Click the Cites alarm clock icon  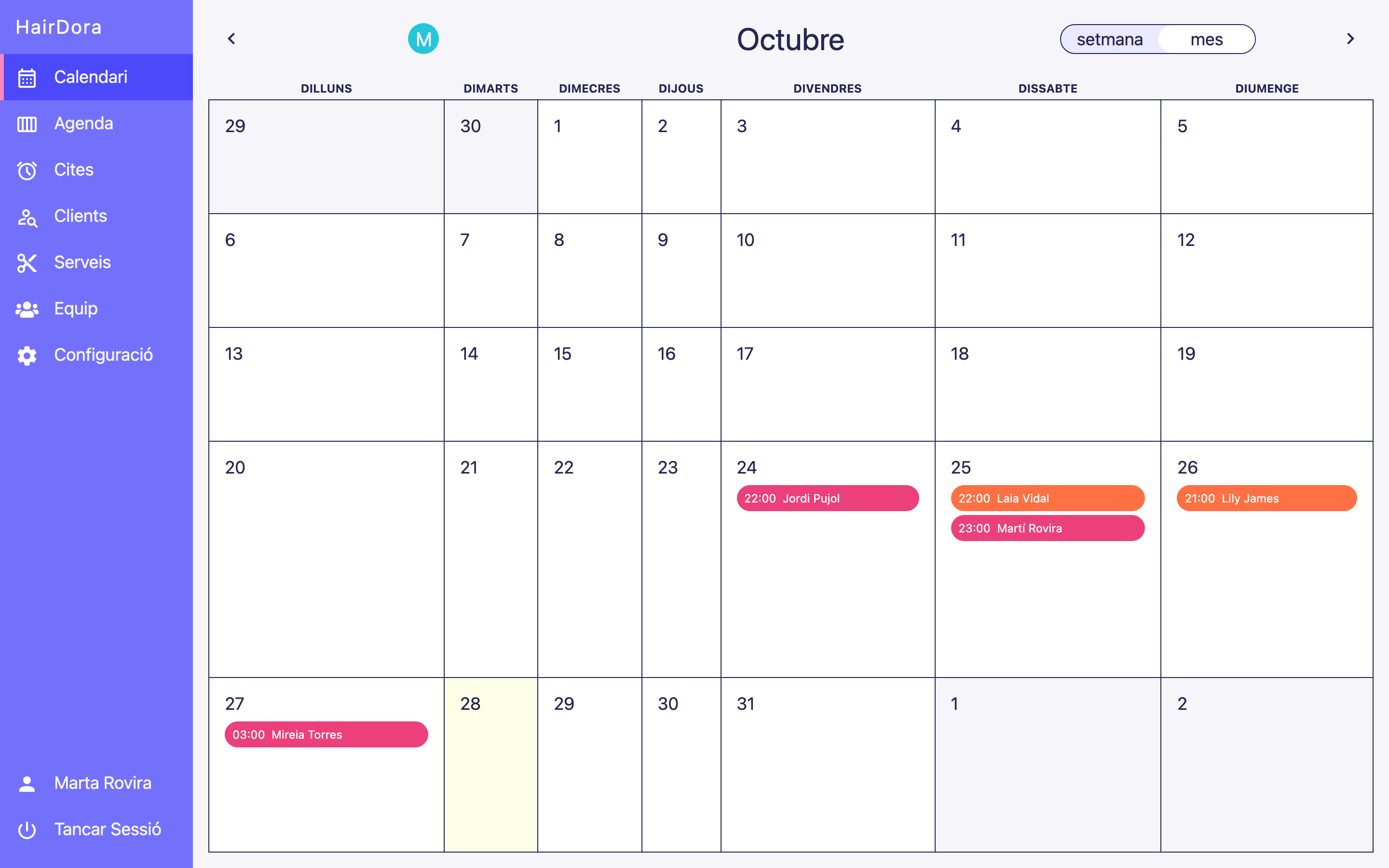[27, 171]
